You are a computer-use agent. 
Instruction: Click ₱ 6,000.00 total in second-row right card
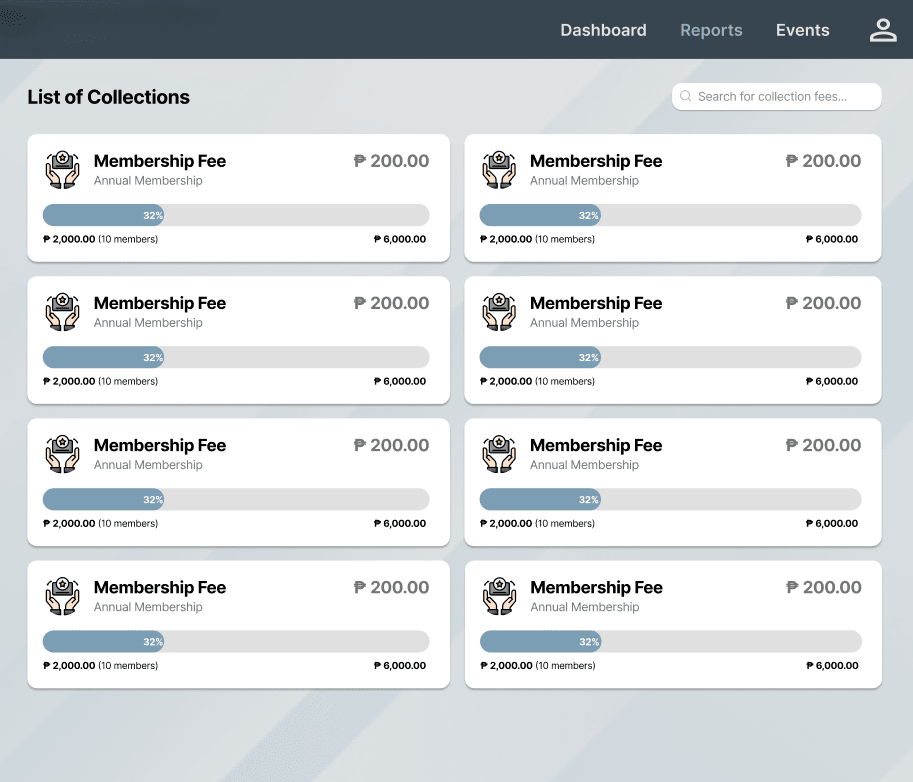[x=831, y=381]
